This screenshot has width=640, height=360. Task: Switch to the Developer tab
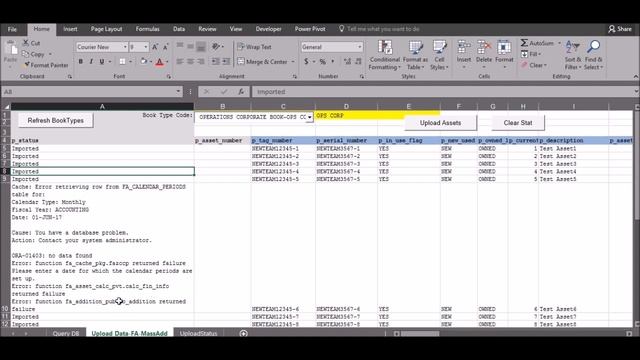click(x=269, y=29)
